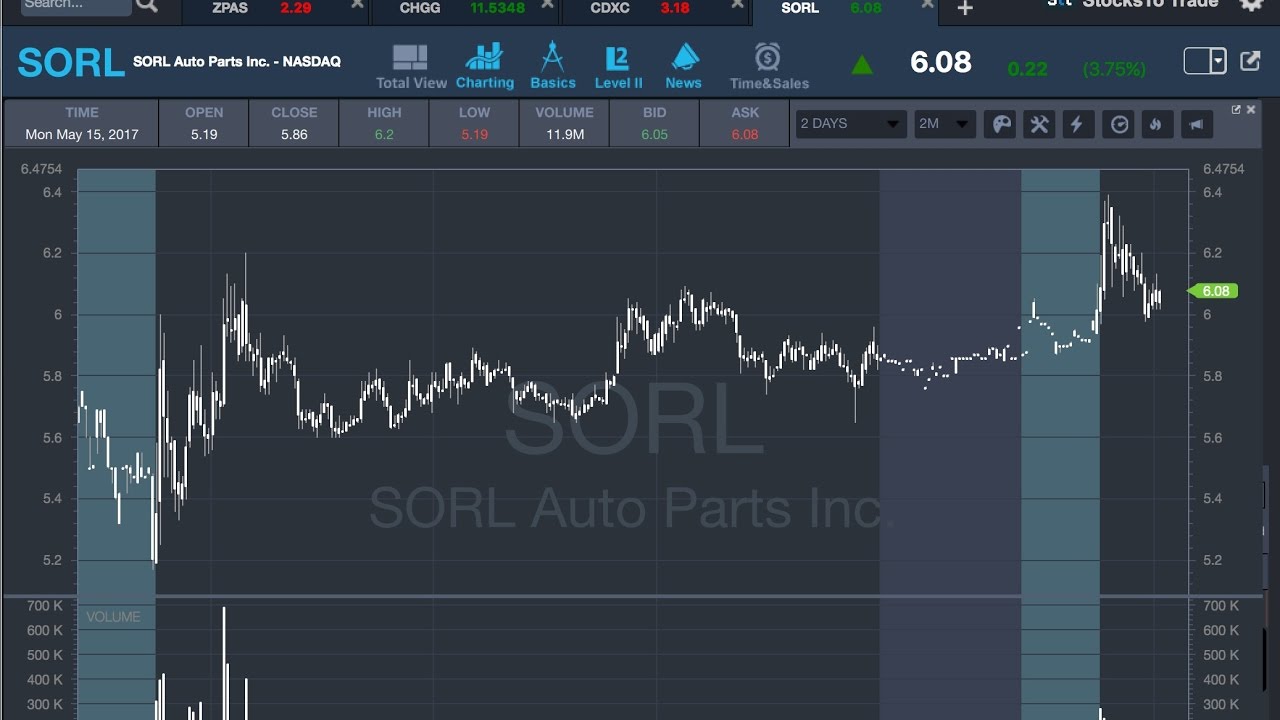The height and width of the screenshot is (720, 1280).
Task: Switch to the ZPAS tab
Action: pyautogui.click(x=275, y=10)
